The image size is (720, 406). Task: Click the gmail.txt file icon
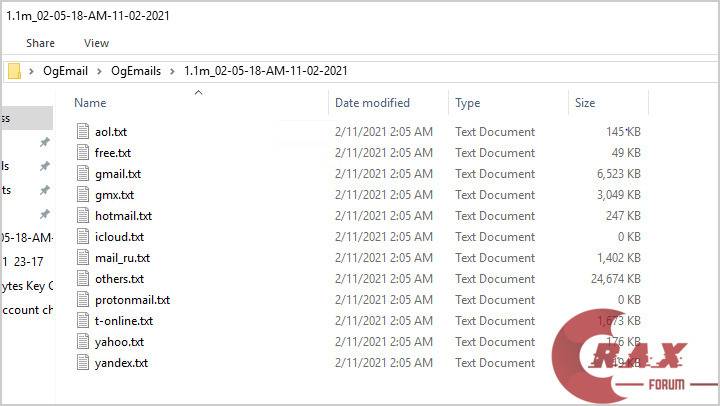tap(84, 174)
